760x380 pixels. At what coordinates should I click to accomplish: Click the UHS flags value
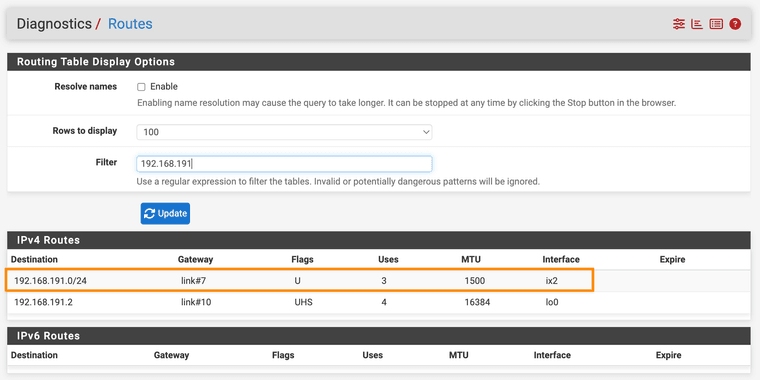point(303,302)
